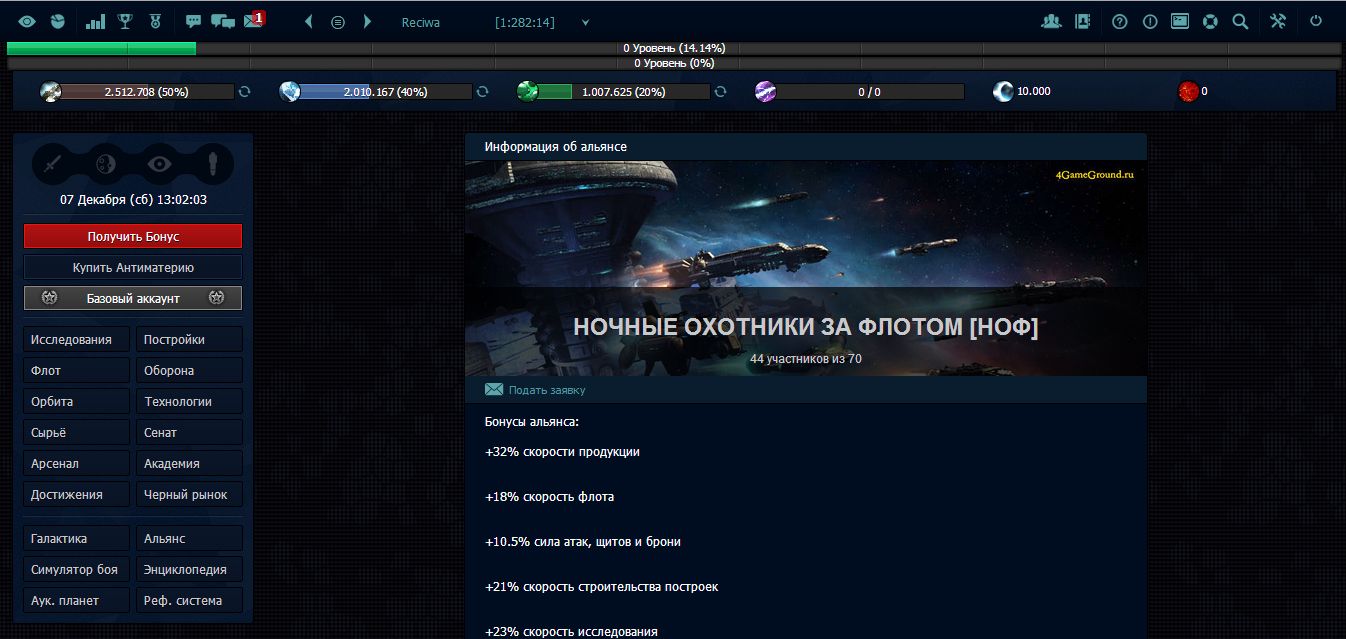Open the Оборона menu

click(x=189, y=370)
